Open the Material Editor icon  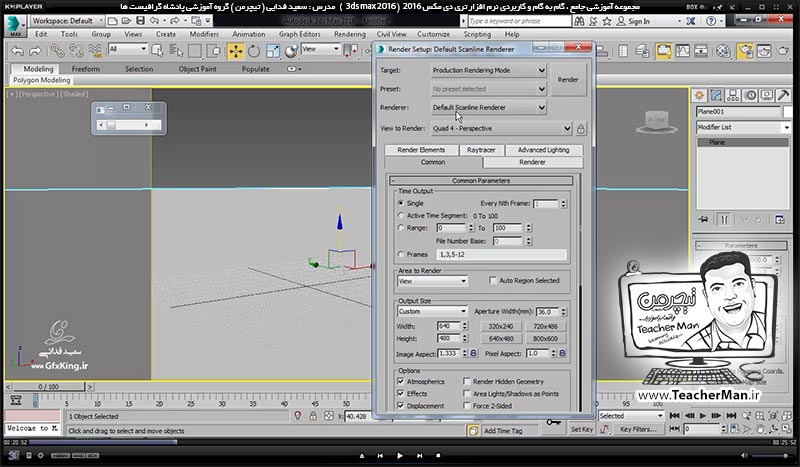(x=723, y=51)
